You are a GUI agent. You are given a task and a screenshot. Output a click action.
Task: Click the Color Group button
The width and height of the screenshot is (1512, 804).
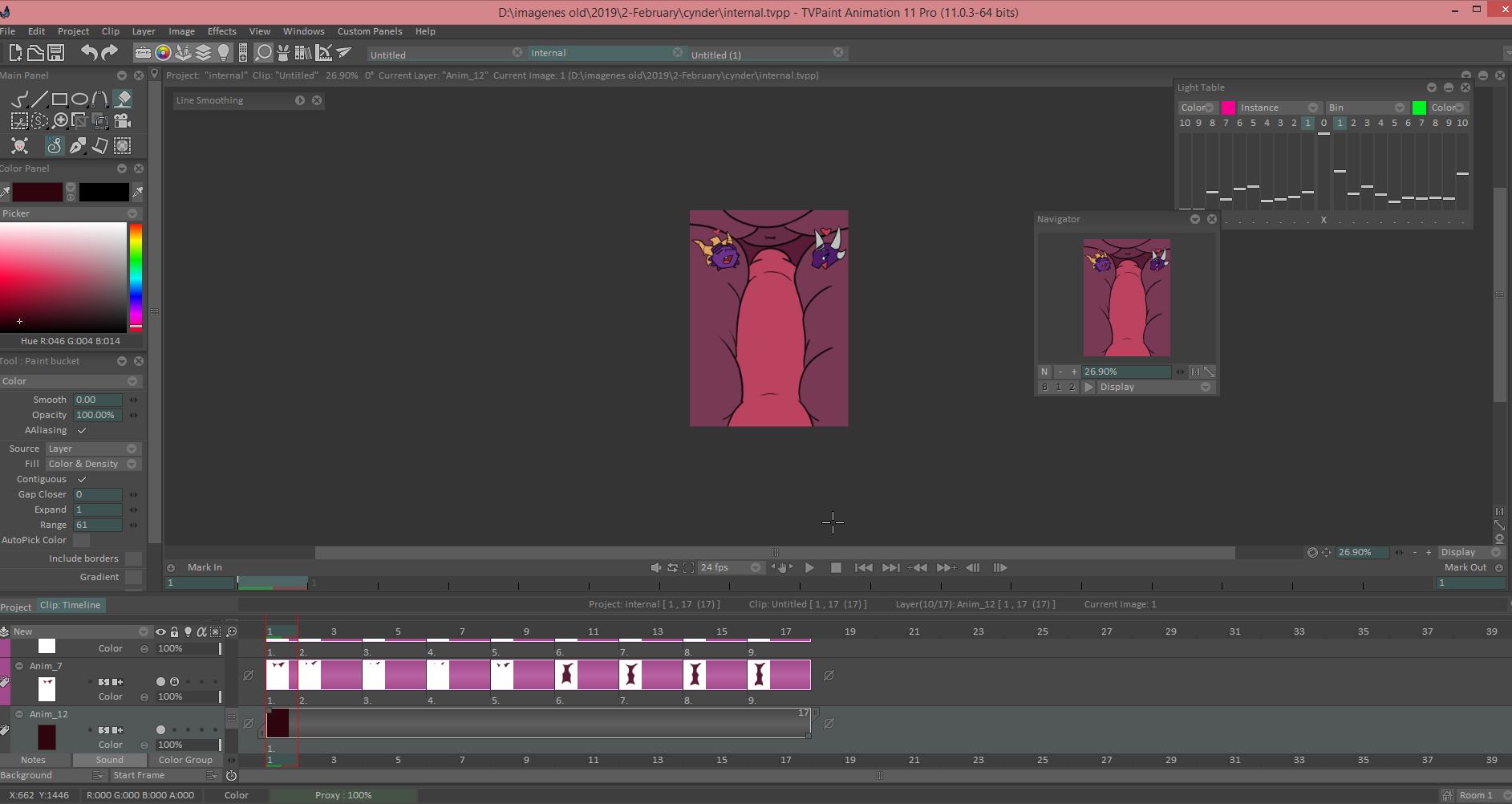(x=185, y=760)
